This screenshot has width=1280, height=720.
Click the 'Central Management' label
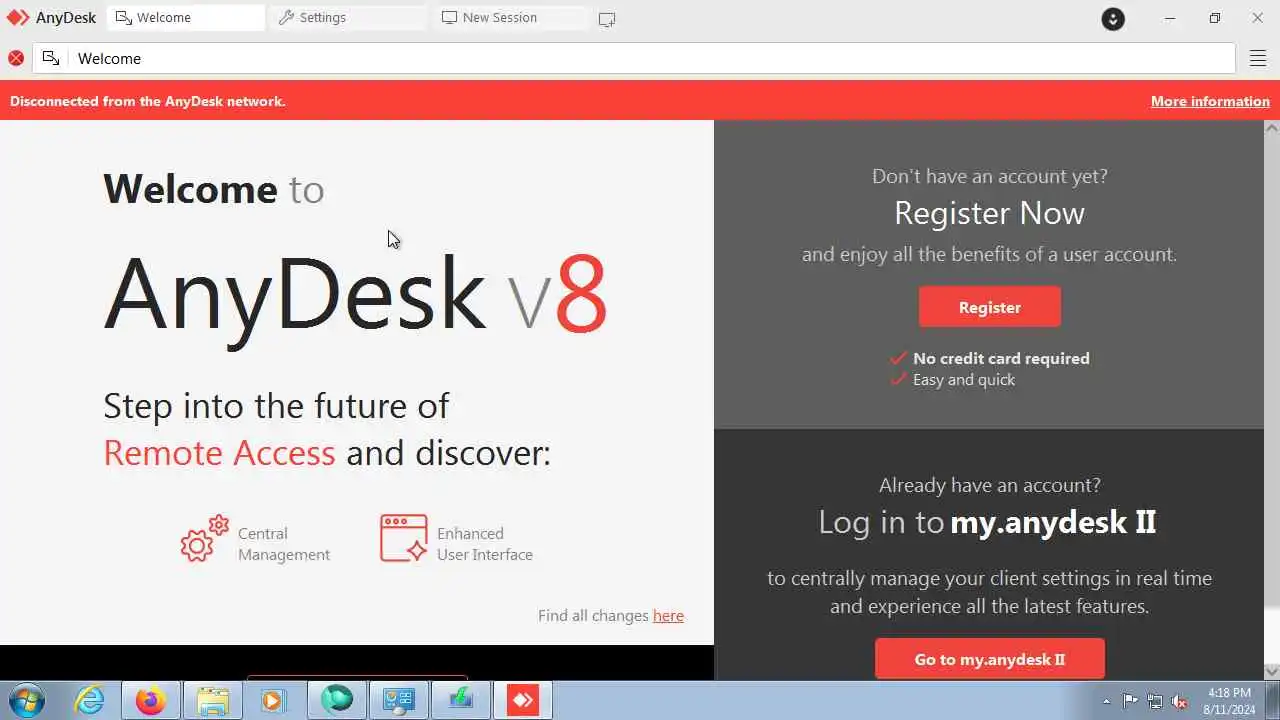coord(284,544)
